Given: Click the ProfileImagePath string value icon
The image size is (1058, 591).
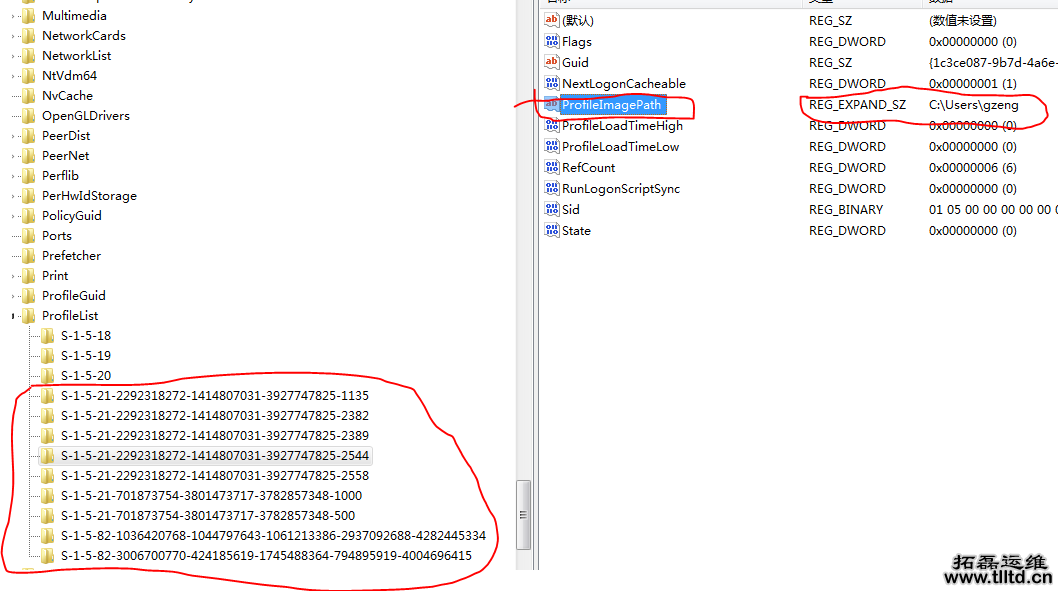Looking at the screenshot, I should click(x=552, y=105).
